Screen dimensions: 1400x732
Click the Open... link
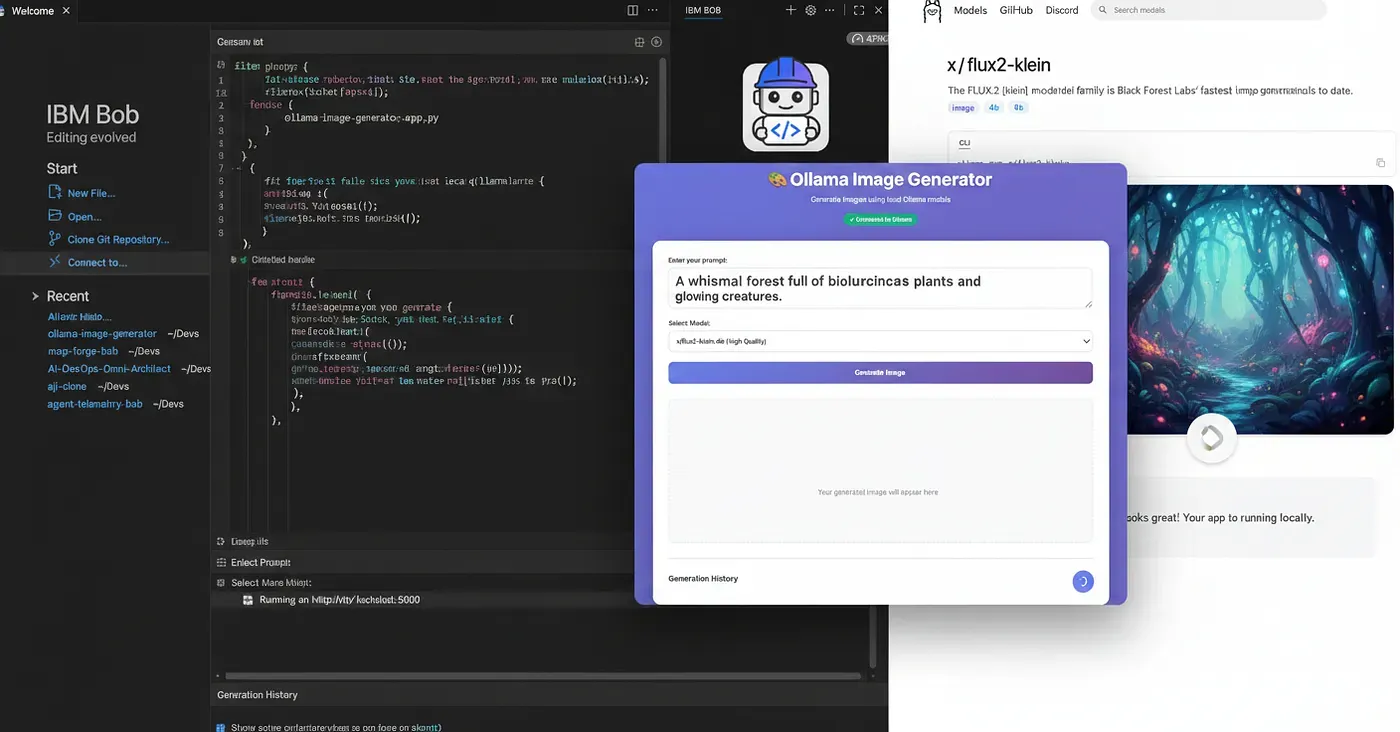85,216
